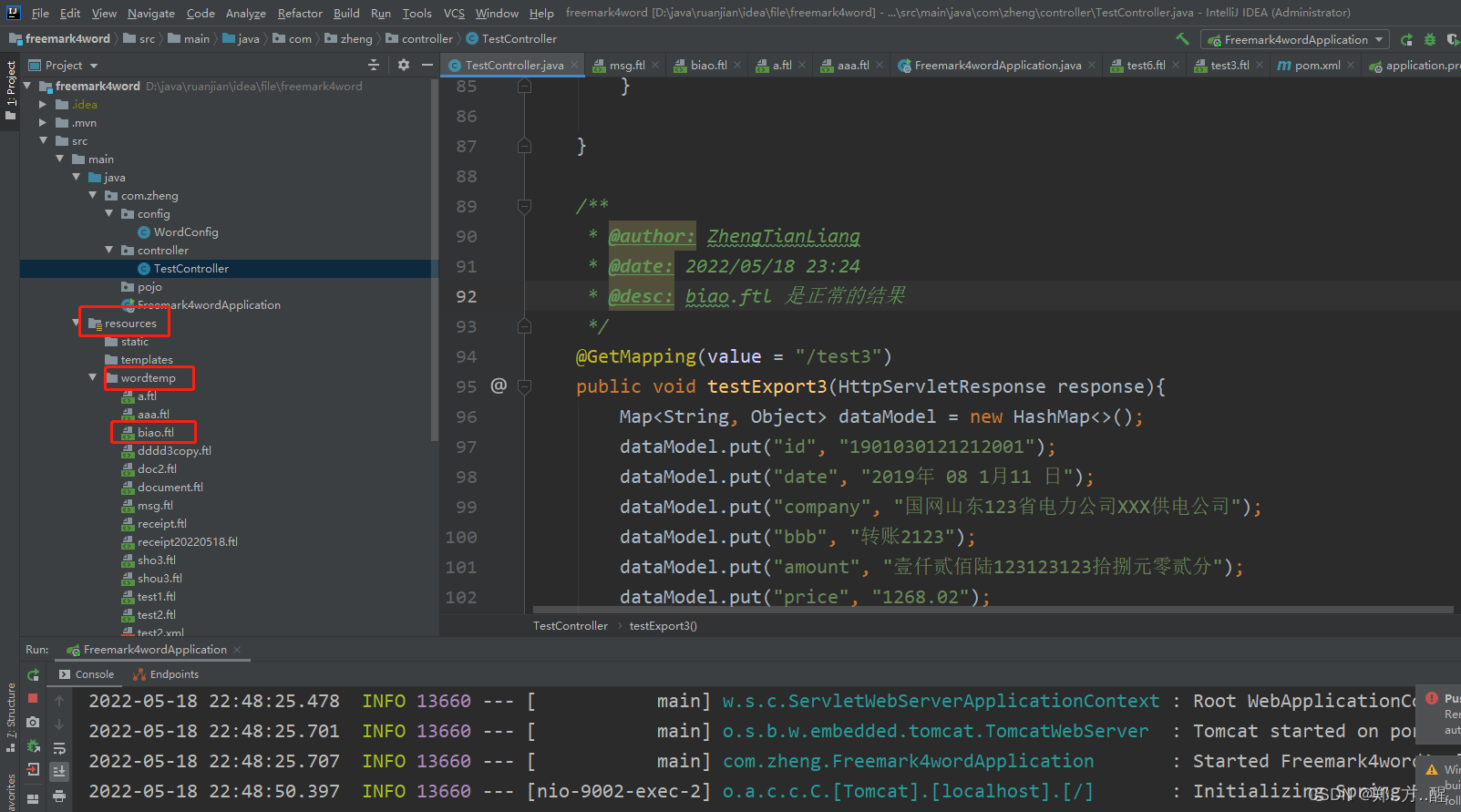Viewport: 1461px width, 812px height.
Task: Close the pom.xml editor tab
Action: pyautogui.click(x=1351, y=66)
